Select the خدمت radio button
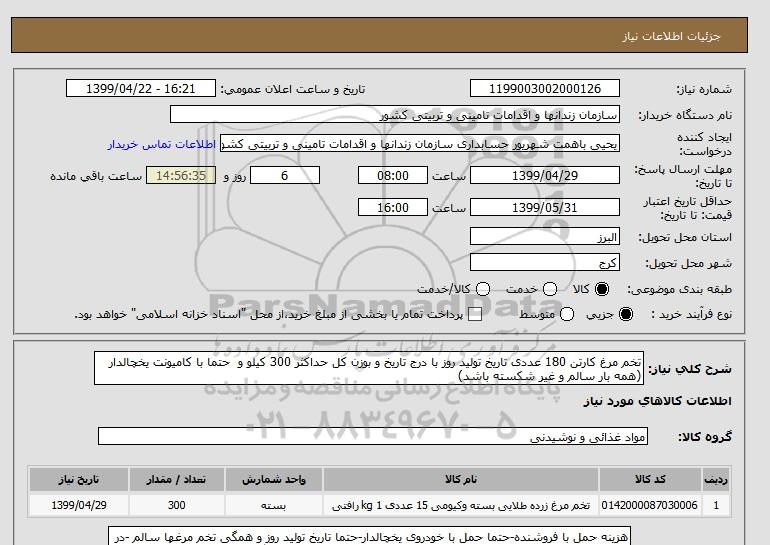This screenshot has height=545, width=770. (x=550, y=289)
